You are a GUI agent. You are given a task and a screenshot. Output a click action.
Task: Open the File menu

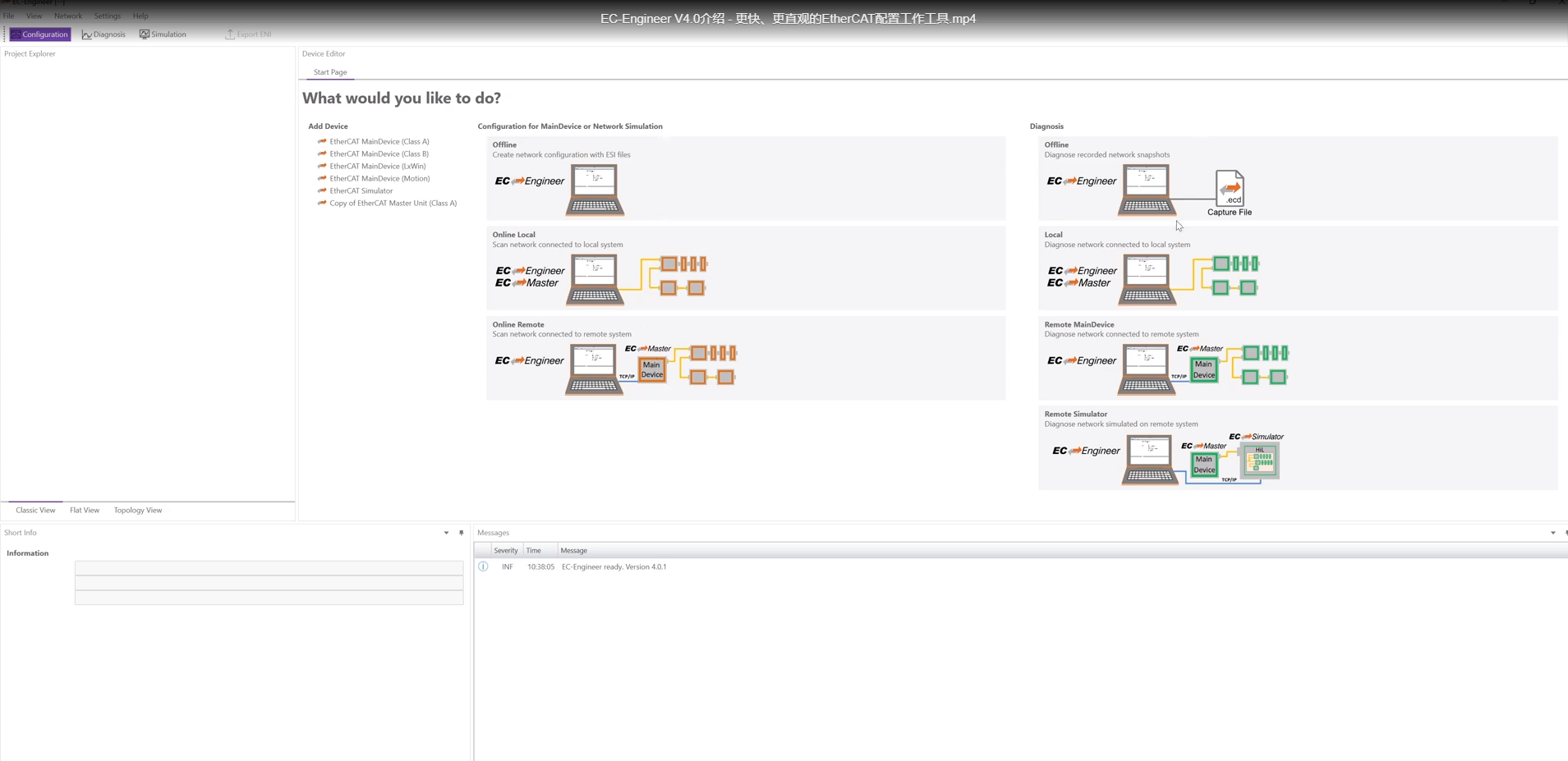tap(9, 16)
